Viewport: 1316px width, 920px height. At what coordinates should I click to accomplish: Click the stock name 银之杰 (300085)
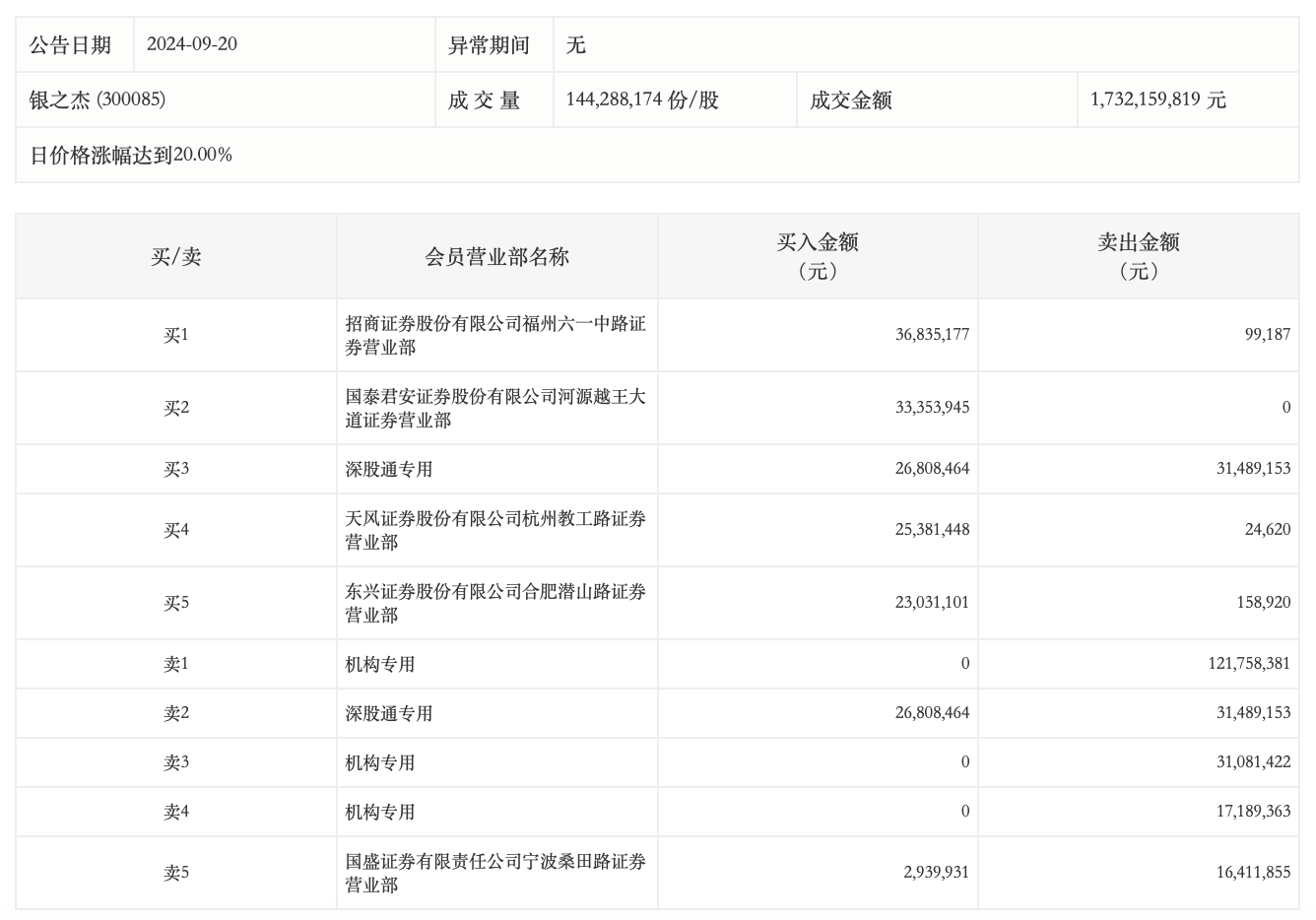pos(98,99)
